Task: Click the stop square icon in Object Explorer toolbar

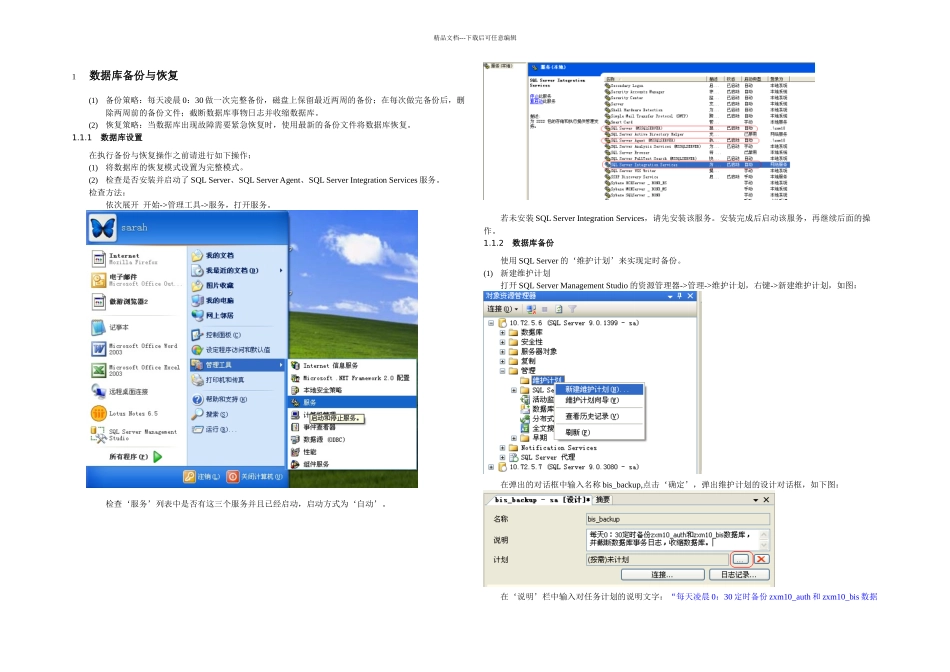Action: [545, 309]
